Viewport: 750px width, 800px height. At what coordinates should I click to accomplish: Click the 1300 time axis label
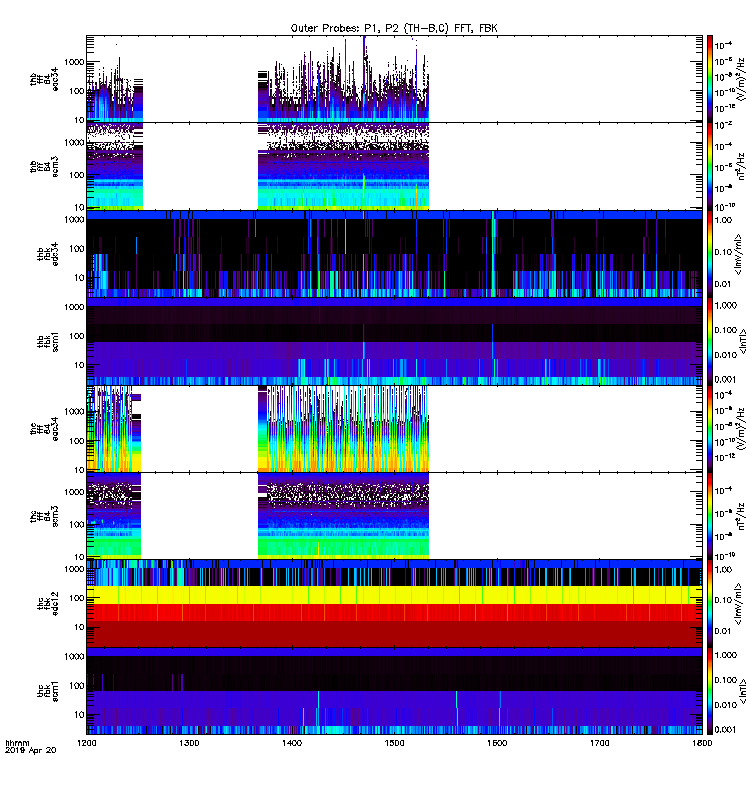click(189, 743)
